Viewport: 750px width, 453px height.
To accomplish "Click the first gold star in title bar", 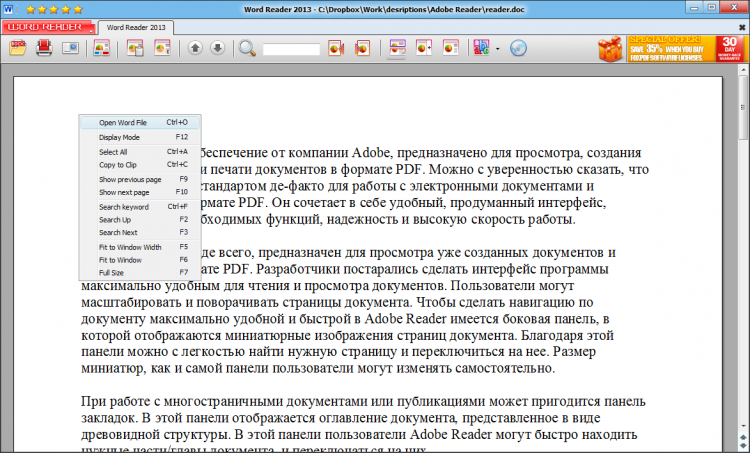I will [x=31, y=9].
